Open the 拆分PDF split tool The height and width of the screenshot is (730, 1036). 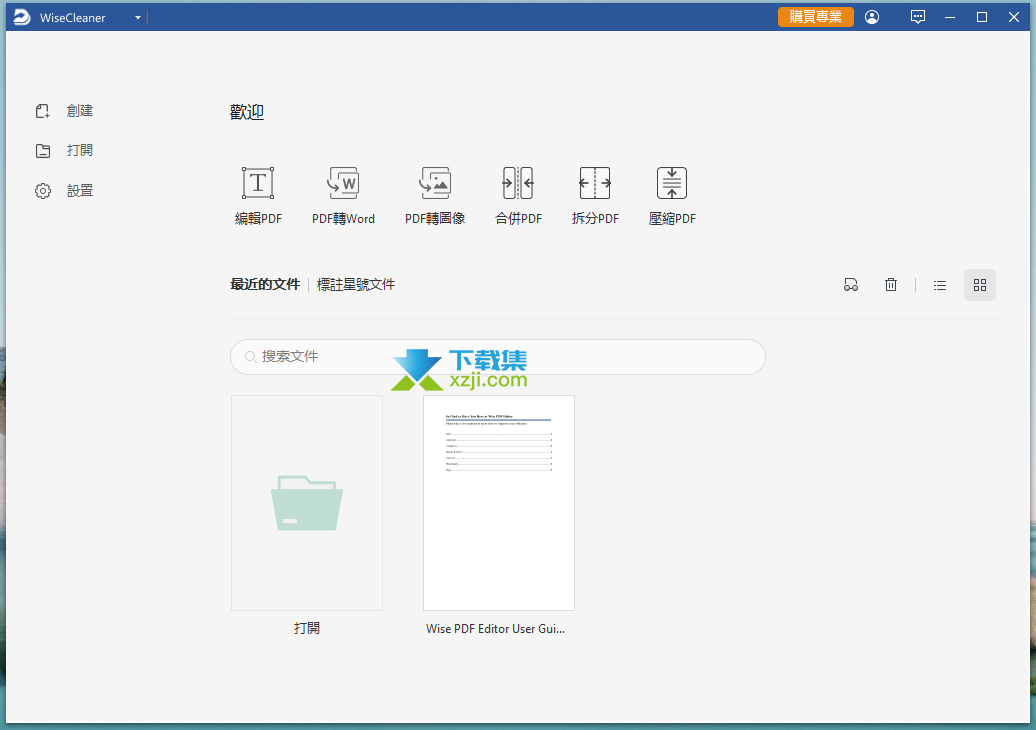(x=595, y=196)
